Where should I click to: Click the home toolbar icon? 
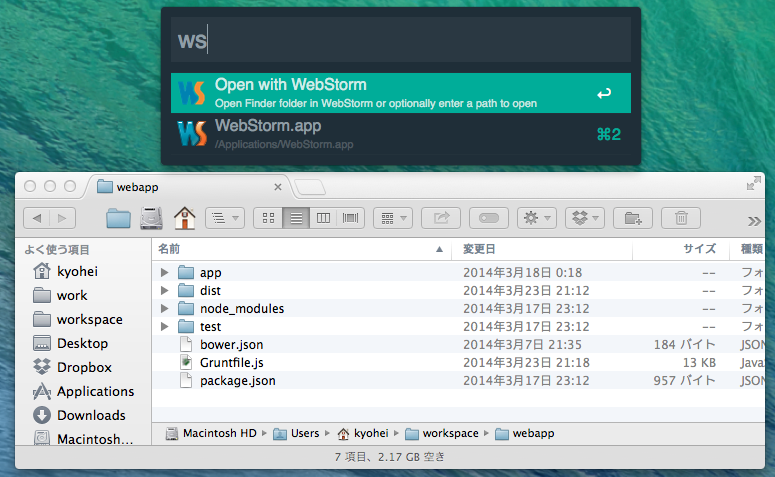click(184, 218)
